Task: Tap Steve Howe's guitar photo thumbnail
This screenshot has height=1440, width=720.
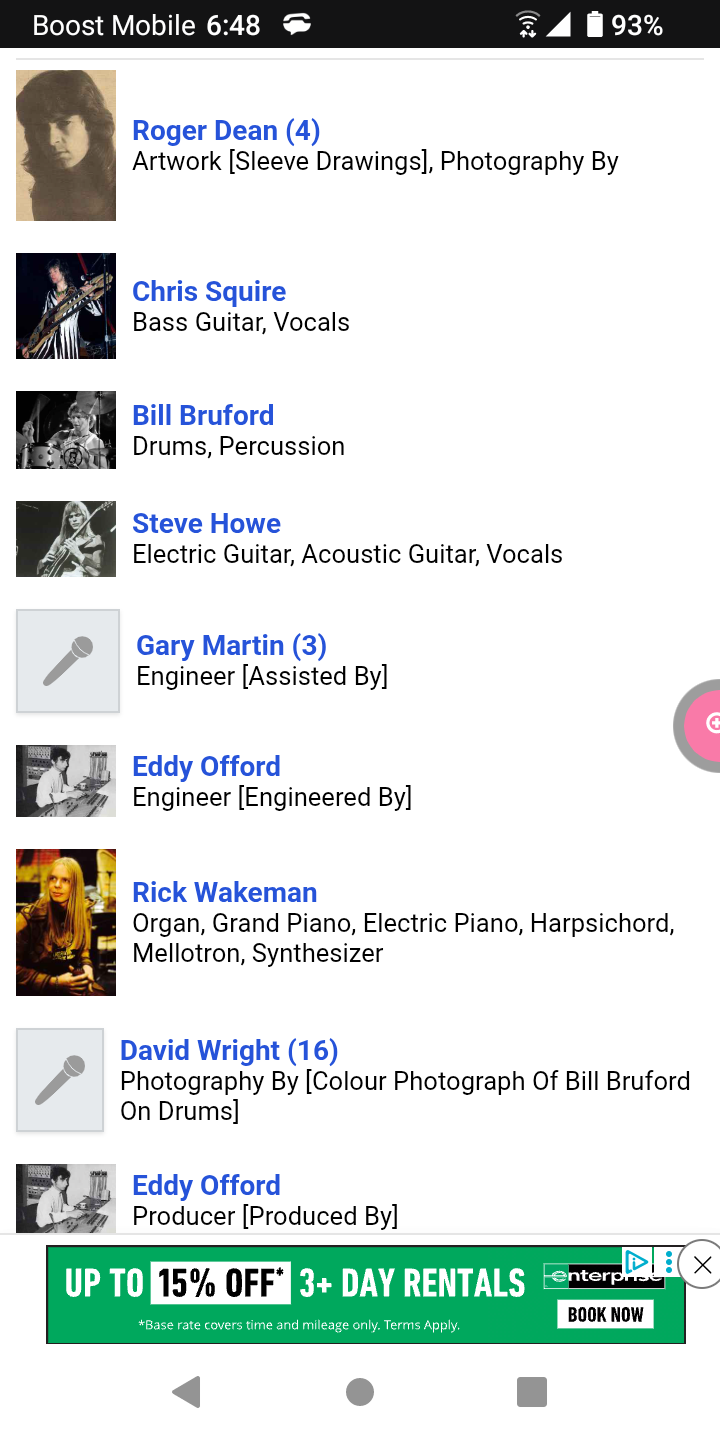Action: (66, 539)
